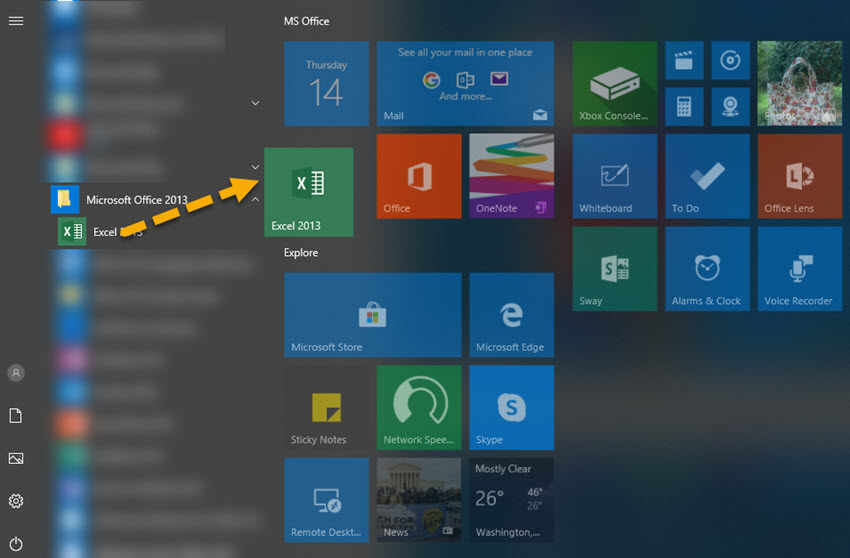This screenshot has width=850, height=558.
Task: Open the To Do tile
Action: pos(707,176)
